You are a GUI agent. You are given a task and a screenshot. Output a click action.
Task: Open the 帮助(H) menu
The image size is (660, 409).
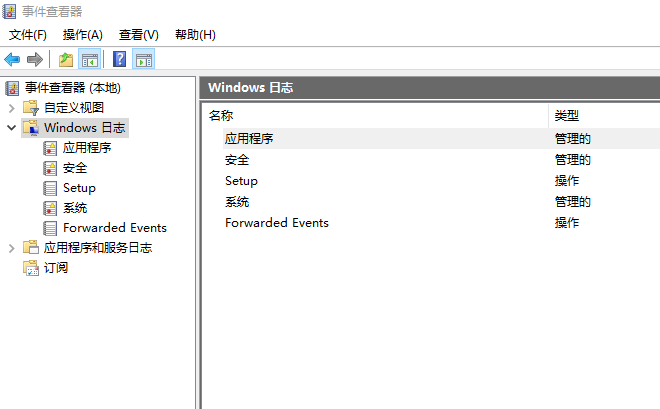[195, 35]
